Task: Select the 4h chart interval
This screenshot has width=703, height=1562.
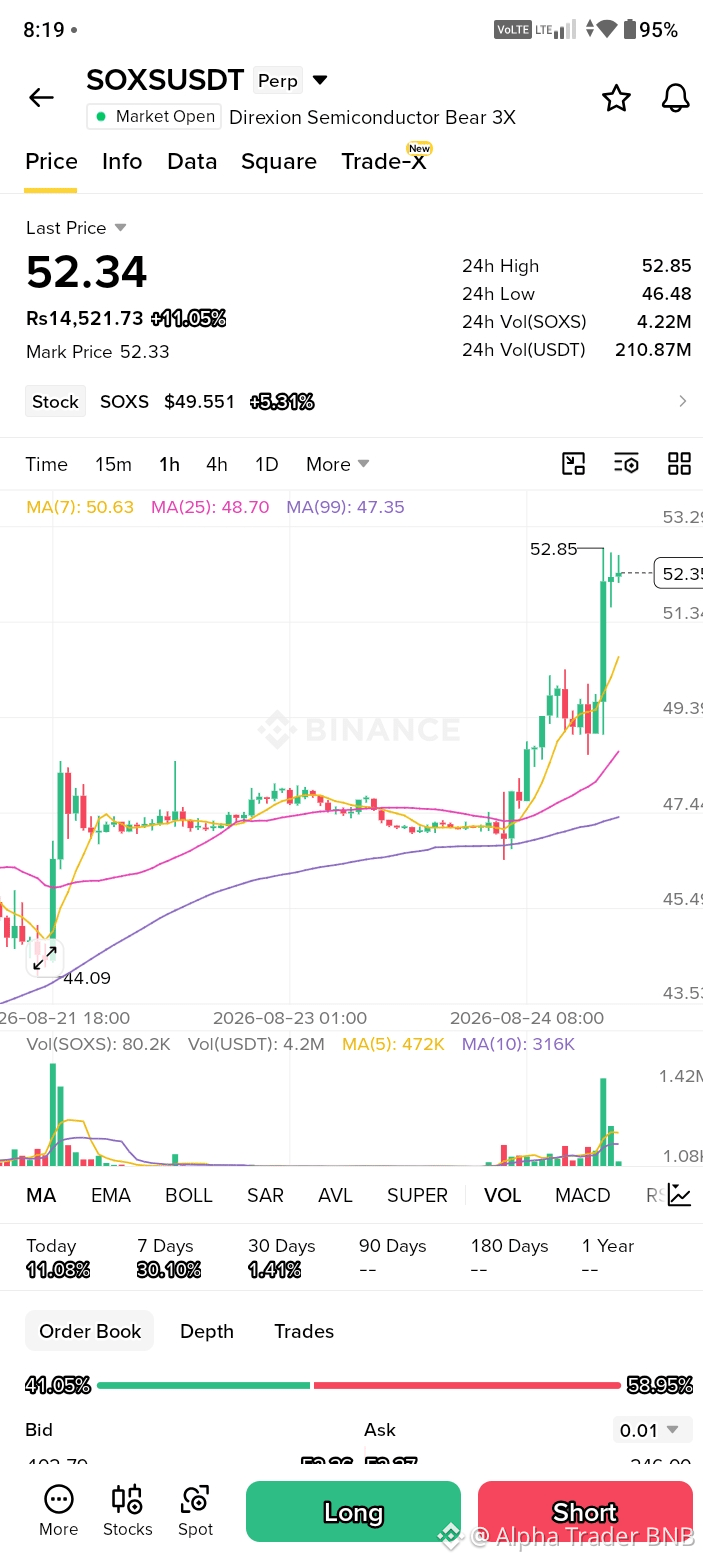Action: 217,464
